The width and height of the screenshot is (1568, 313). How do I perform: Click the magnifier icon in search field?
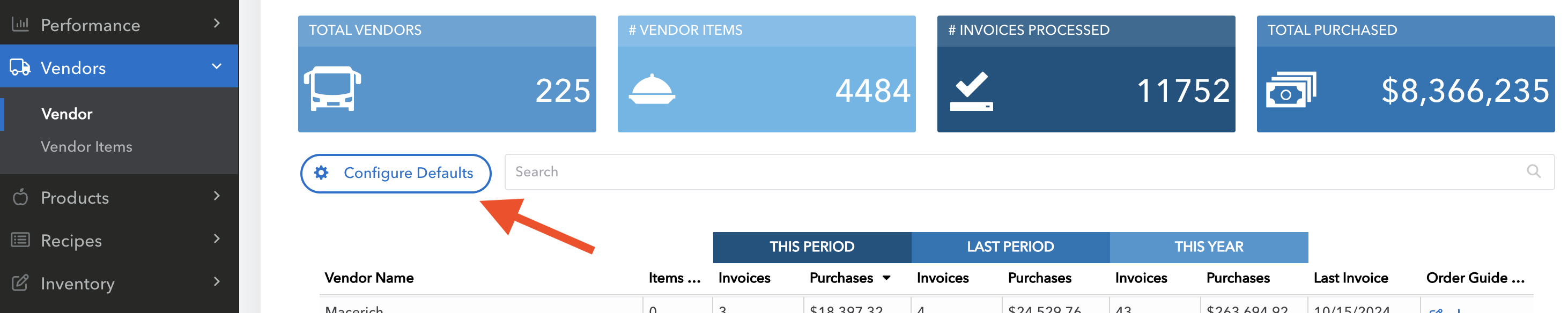(1534, 172)
